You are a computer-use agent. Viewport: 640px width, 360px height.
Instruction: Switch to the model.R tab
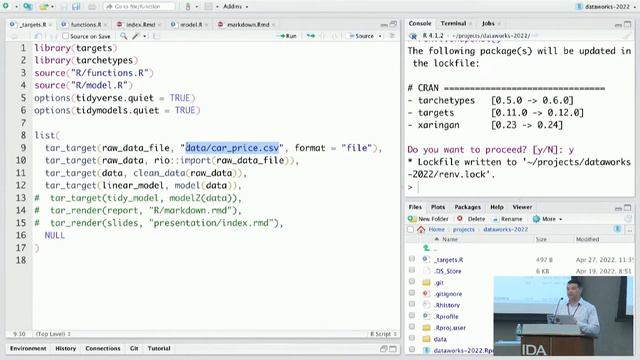[190, 24]
